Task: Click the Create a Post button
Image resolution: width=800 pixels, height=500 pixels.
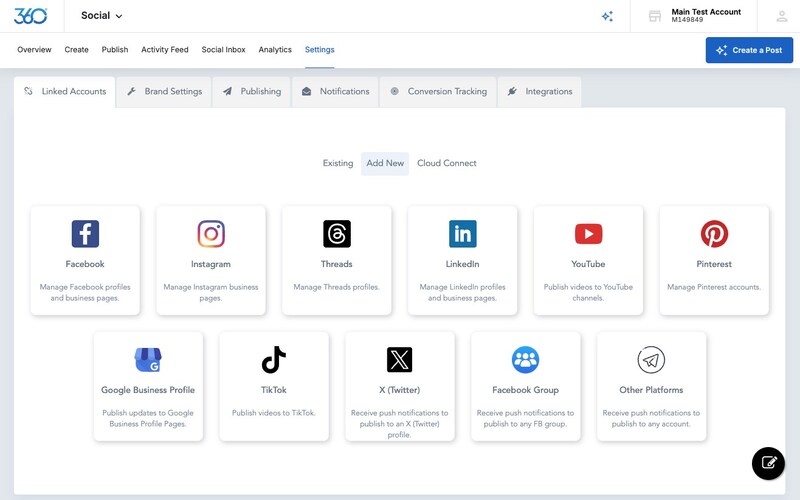Action: click(749, 50)
